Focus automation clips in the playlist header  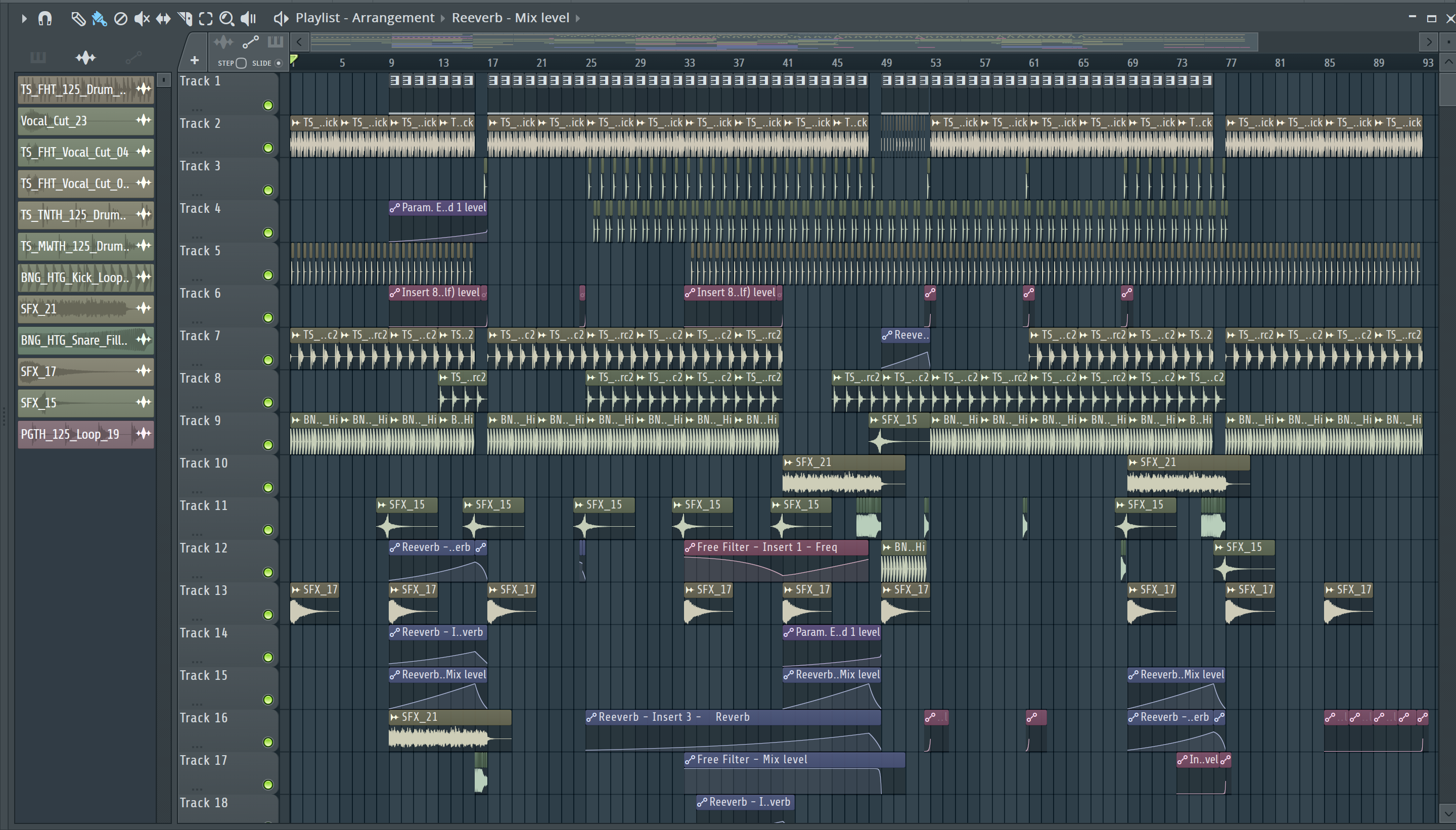pyautogui.click(x=250, y=41)
